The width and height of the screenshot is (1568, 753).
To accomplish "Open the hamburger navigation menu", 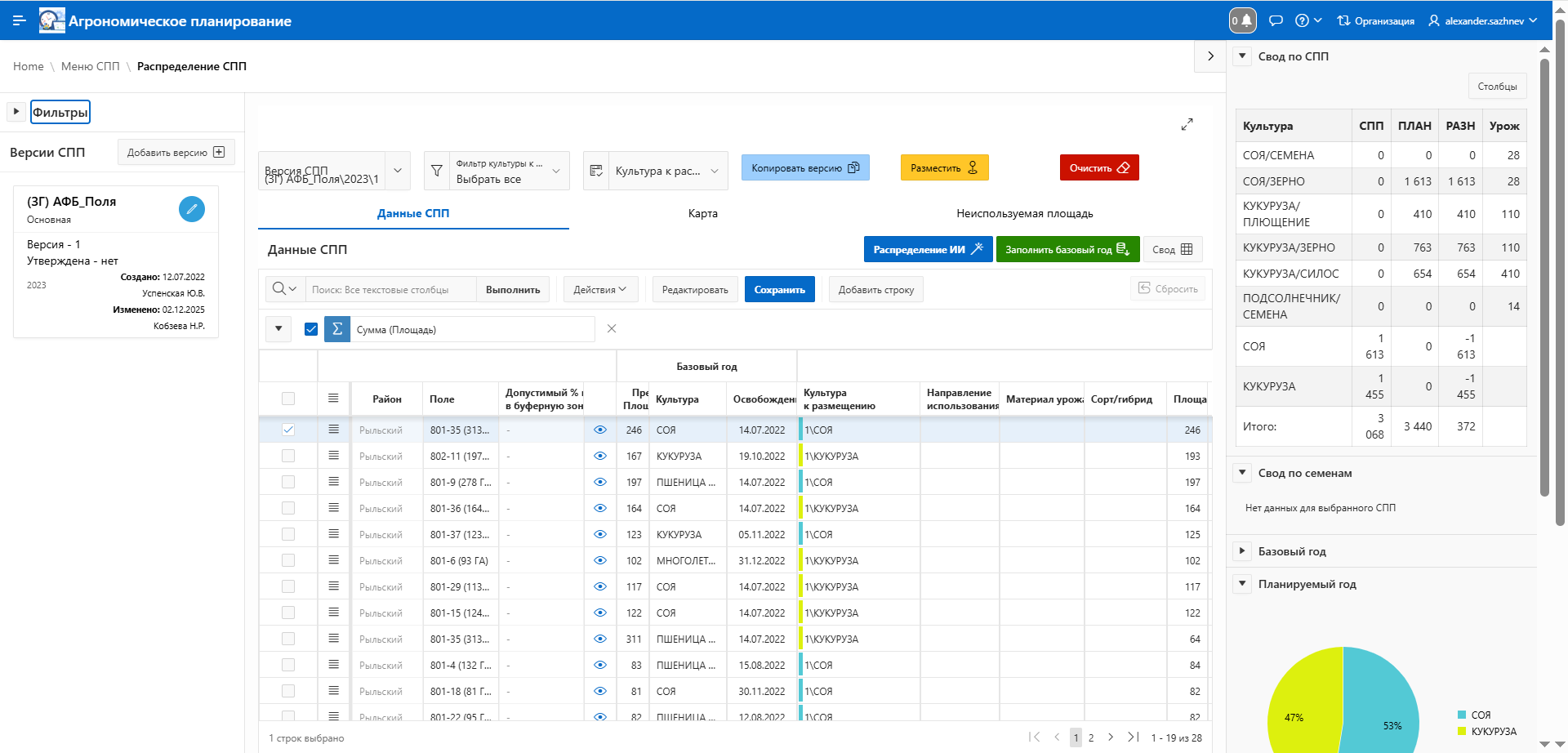I will (x=19, y=20).
